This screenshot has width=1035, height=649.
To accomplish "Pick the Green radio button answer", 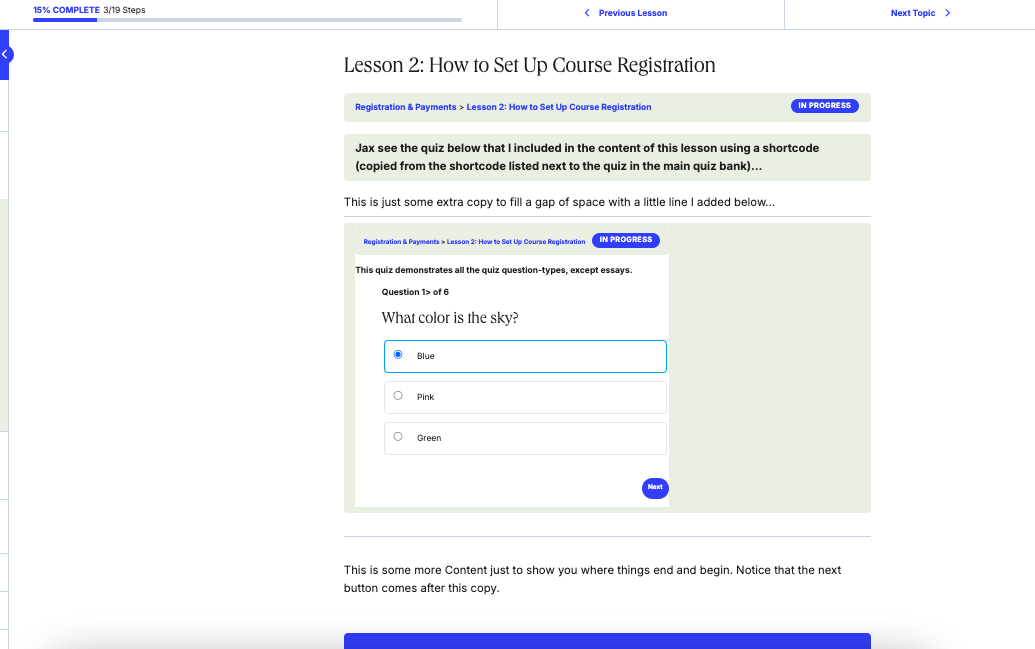I will (398, 437).
